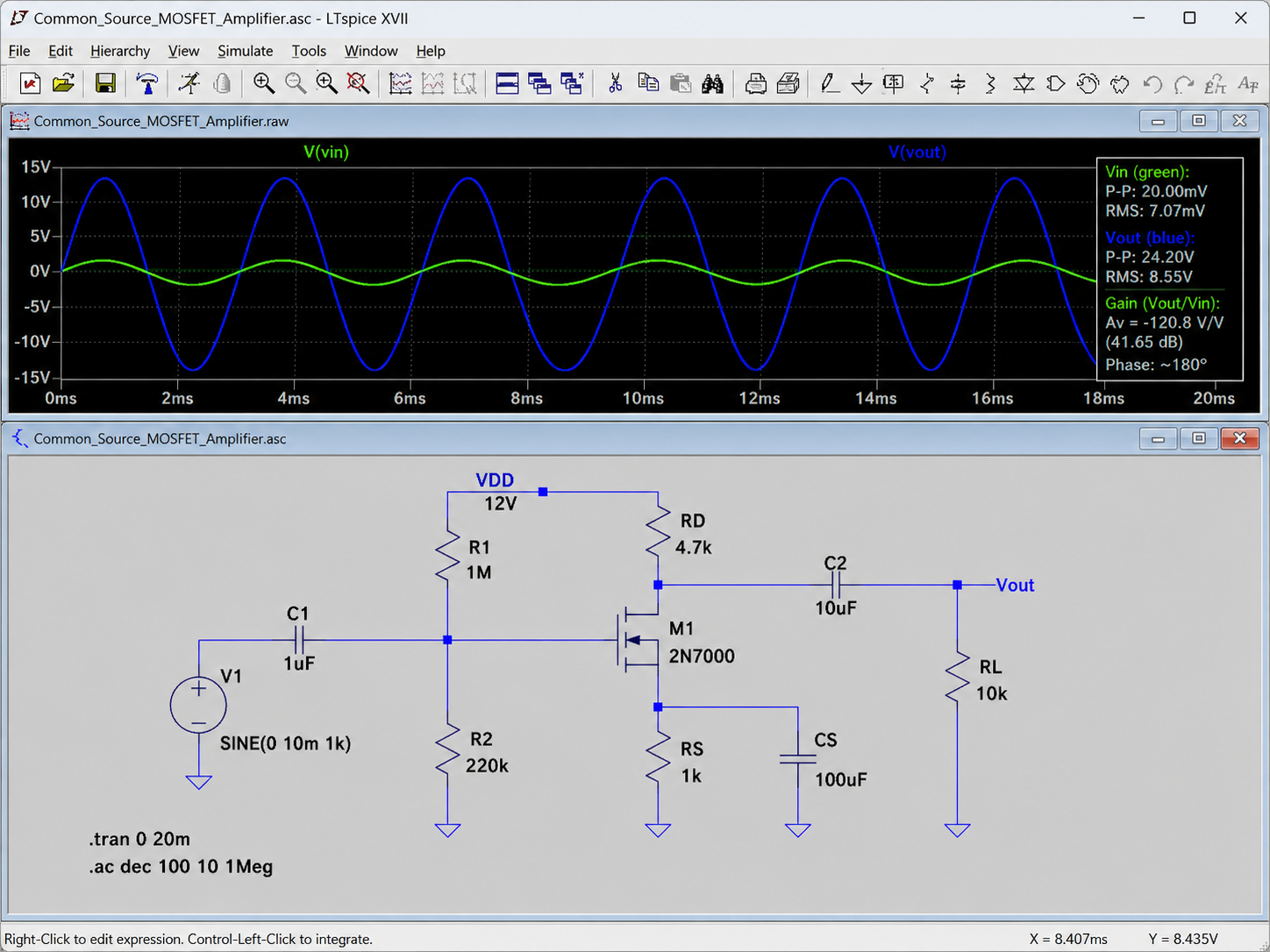This screenshot has height=952, width=1270.
Task: Close the waveform .raw window
Action: click(x=1240, y=121)
